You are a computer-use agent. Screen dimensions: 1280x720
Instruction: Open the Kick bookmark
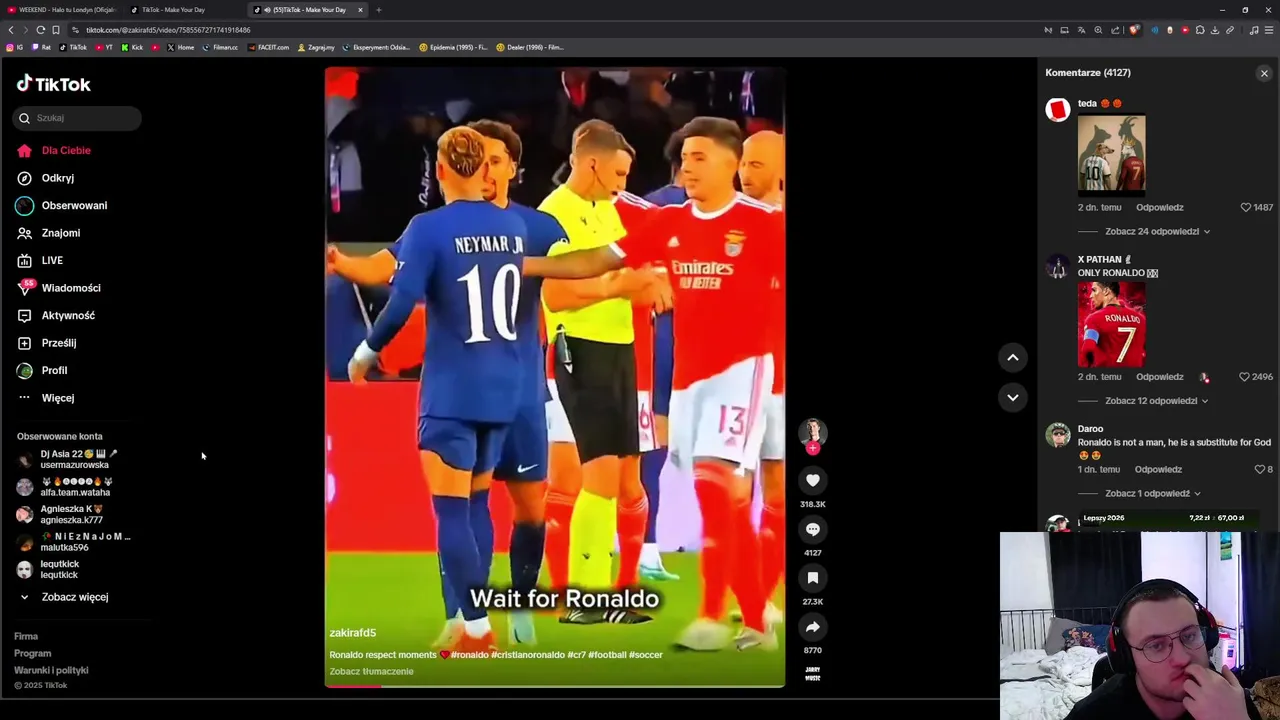point(132,47)
